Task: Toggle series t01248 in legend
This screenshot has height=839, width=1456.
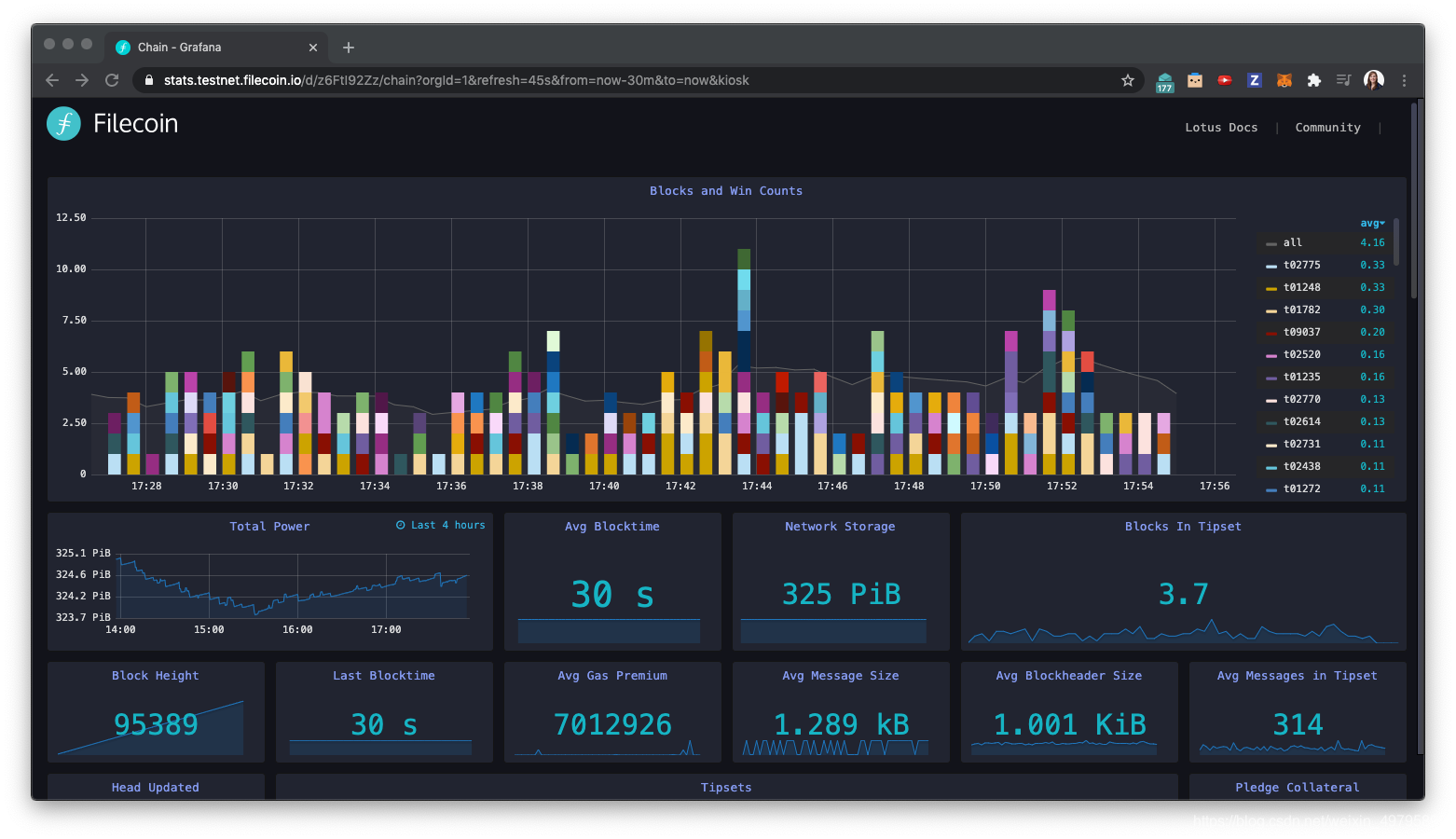Action: [x=1301, y=287]
